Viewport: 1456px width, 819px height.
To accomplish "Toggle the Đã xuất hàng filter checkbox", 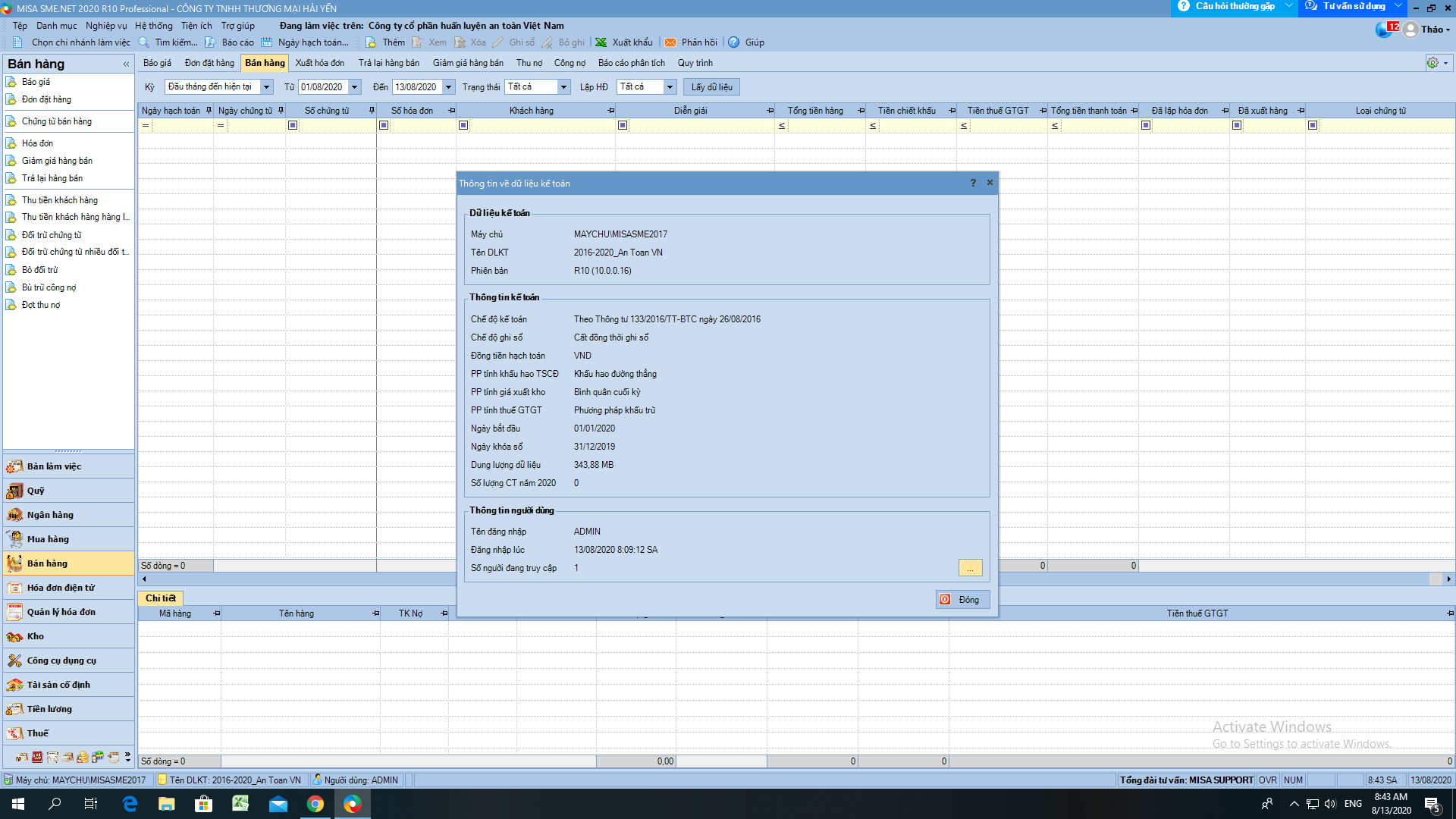I will click(x=1237, y=125).
